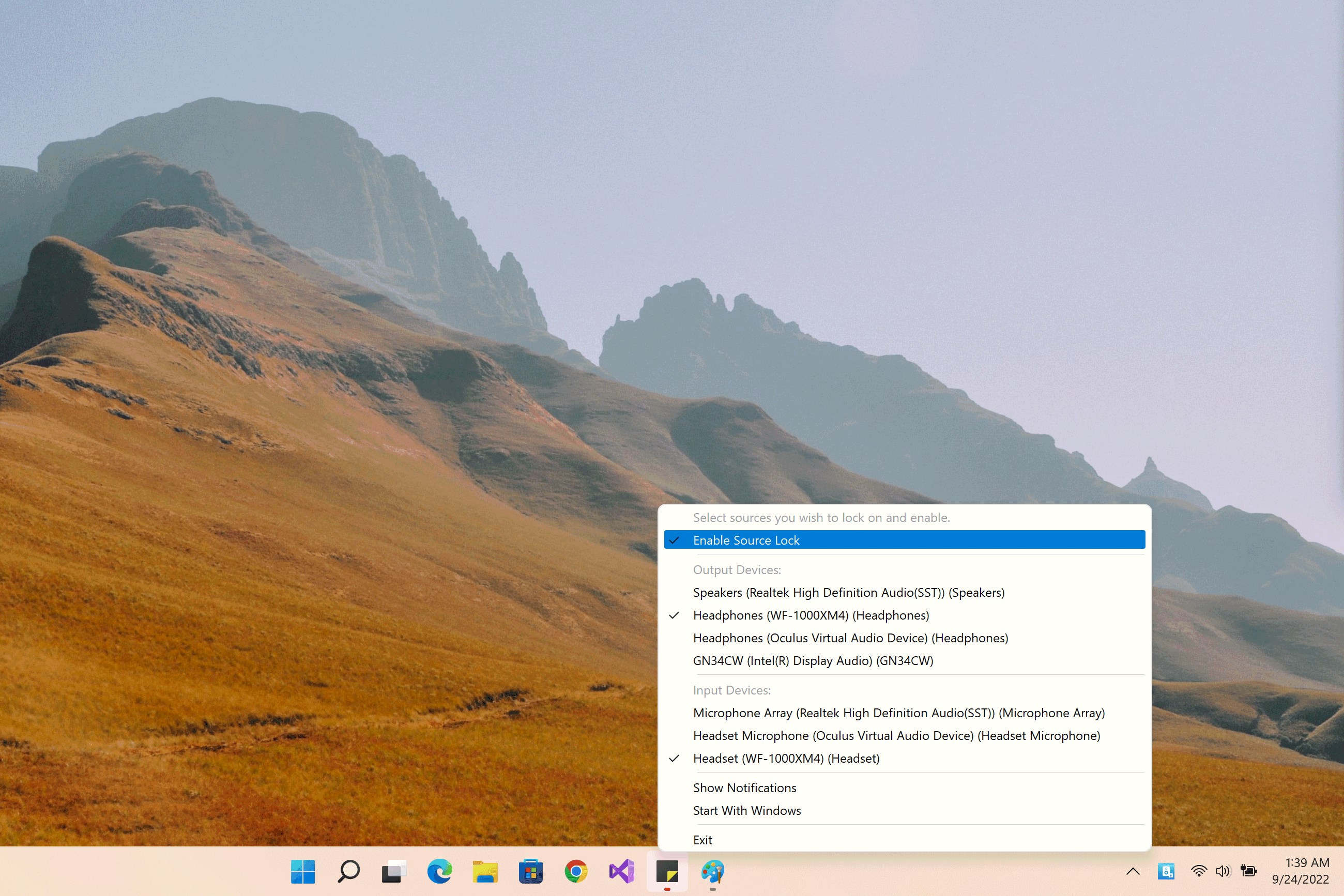The width and height of the screenshot is (1344, 896).
Task: Launch Microsoft Edge from the taskbar
Action: tap(439, 871)
